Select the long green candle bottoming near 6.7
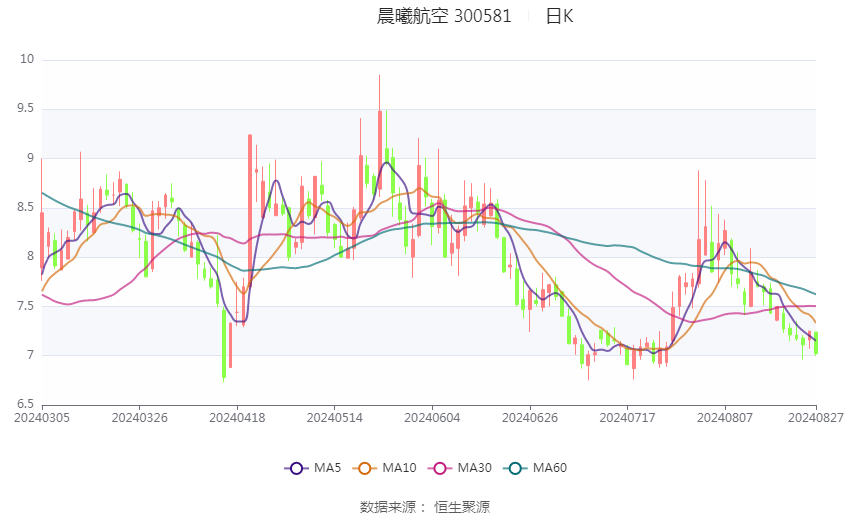The width and height of the screenshot is (850, 517). [224, 344]
